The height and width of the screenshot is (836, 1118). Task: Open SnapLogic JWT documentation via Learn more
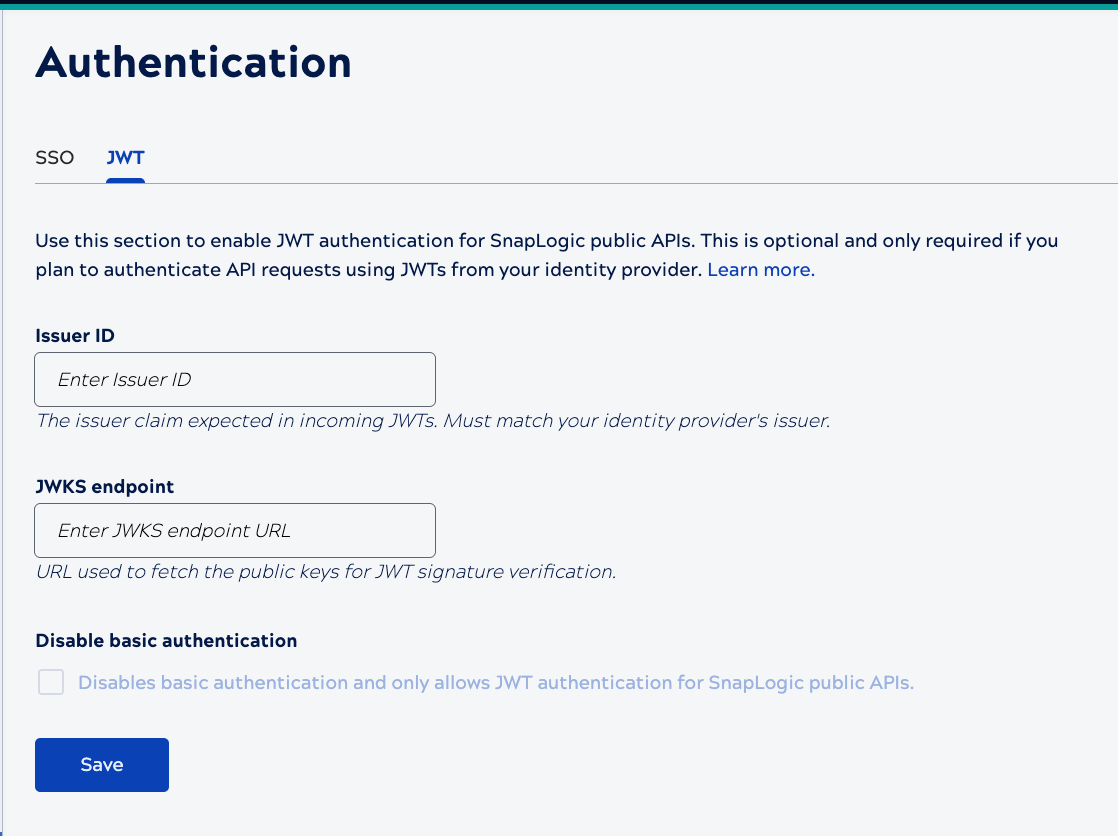point(760,269)
